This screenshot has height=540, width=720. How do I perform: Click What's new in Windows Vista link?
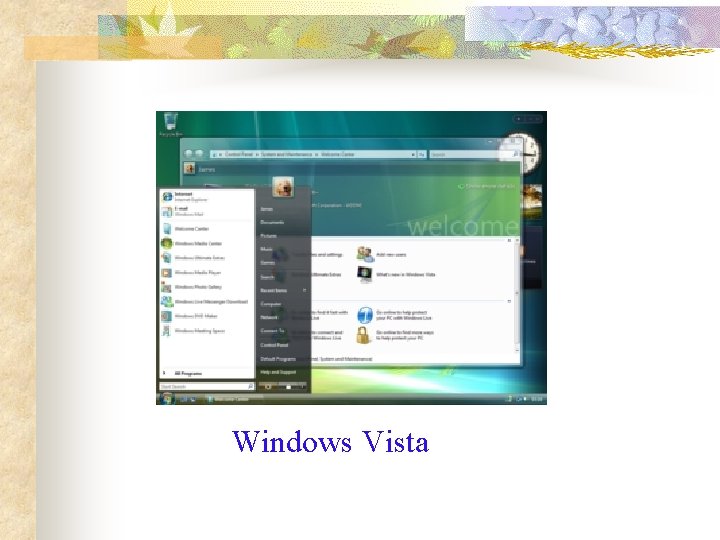(x=406, y=275)
